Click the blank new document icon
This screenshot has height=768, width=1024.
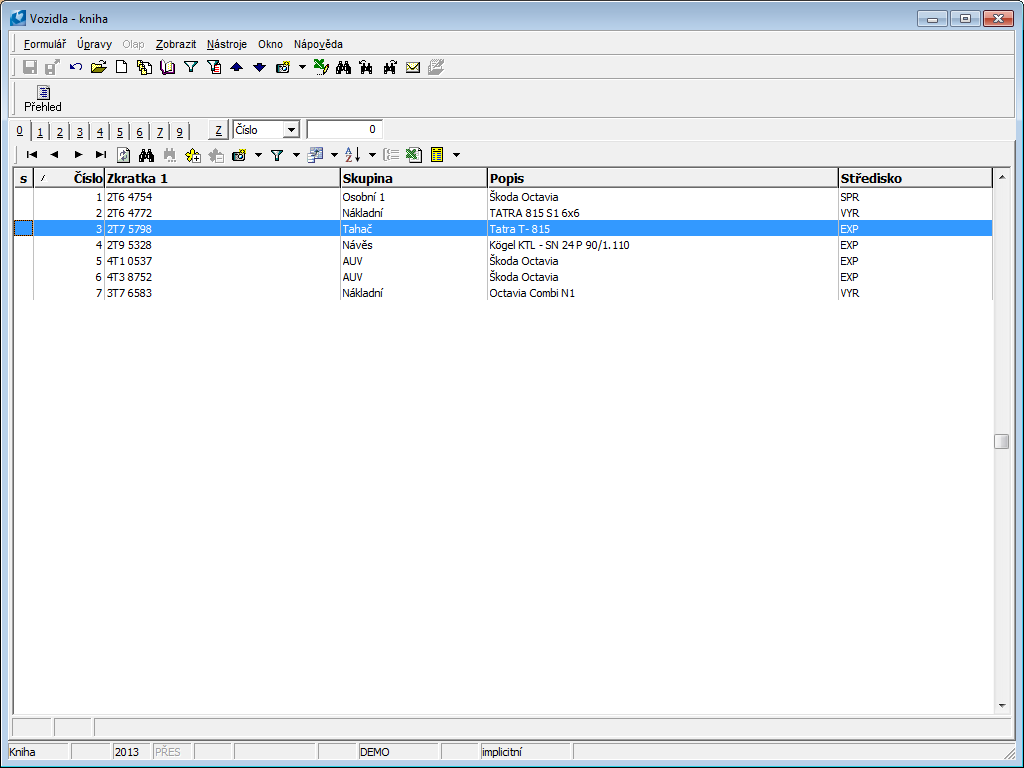click(121, 68)
